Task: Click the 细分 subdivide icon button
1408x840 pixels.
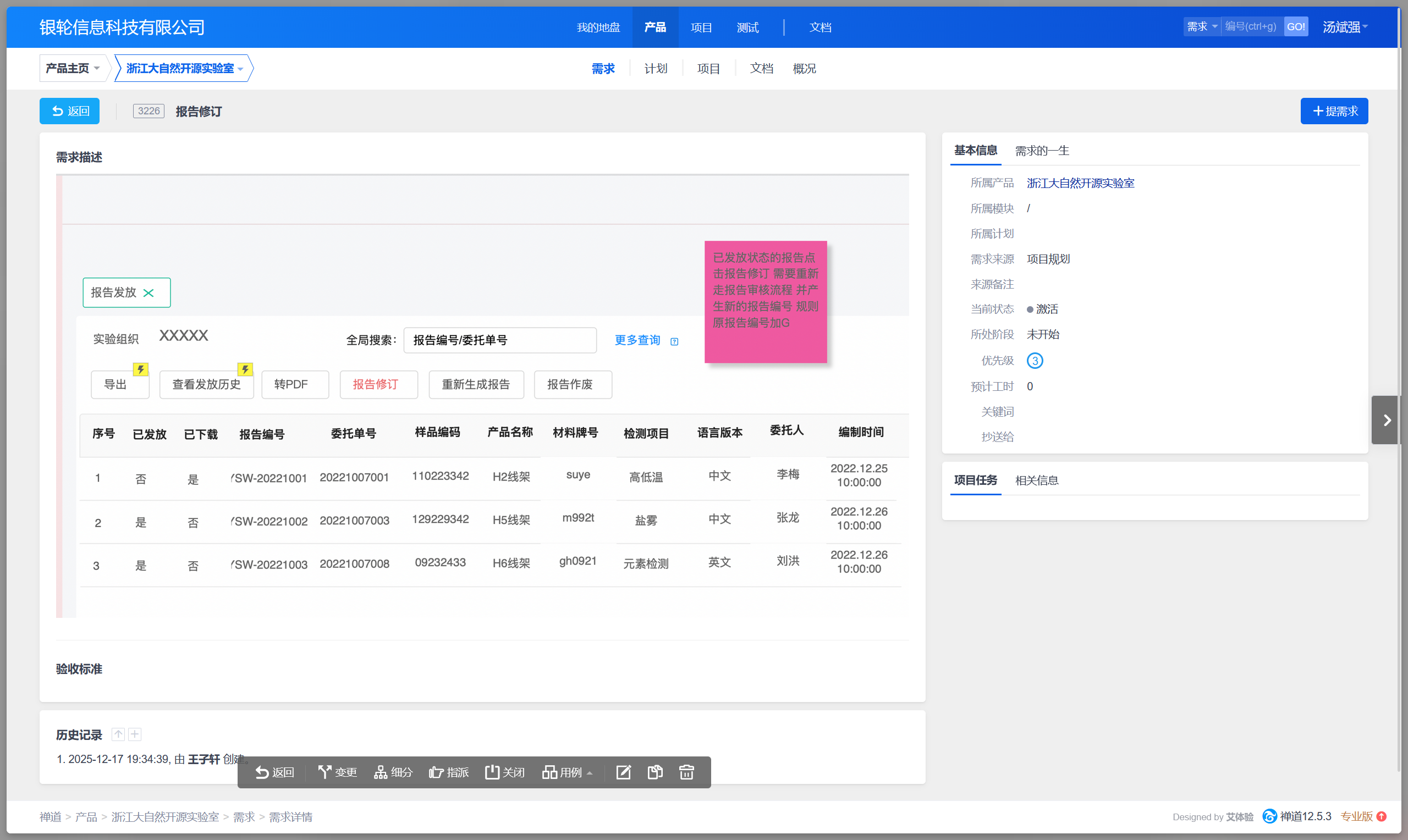Action: [393, 772]
